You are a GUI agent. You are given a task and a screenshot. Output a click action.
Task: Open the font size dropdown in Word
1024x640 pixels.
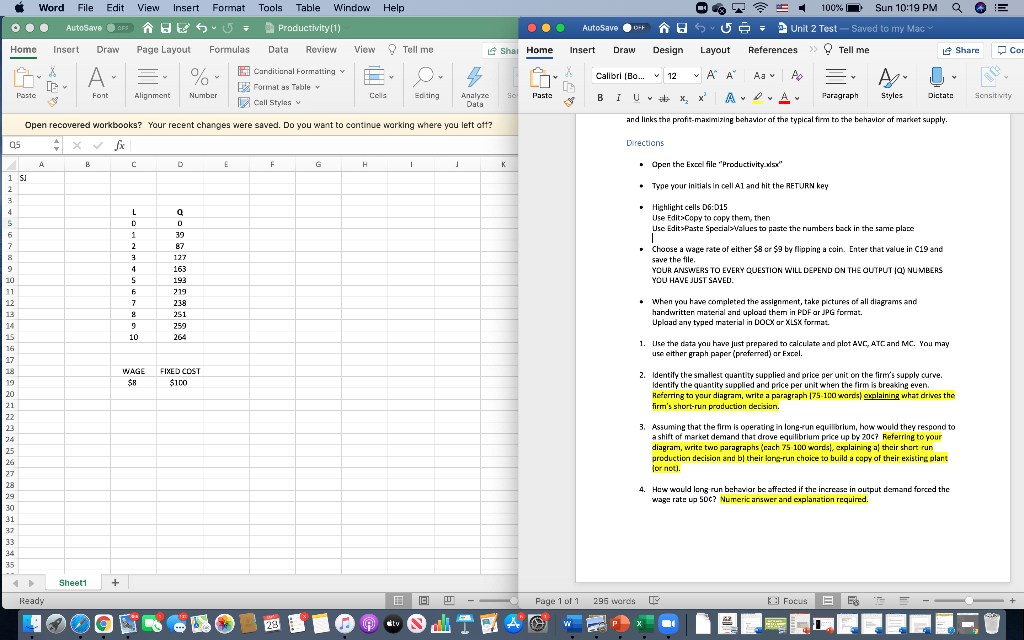click(695, 75)
